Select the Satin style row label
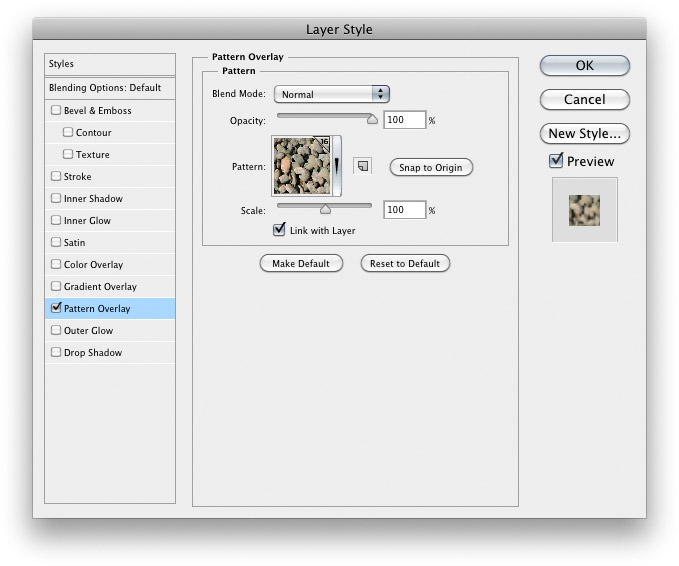Viewport: 679px width, 566px height. (x=74, y=243)
